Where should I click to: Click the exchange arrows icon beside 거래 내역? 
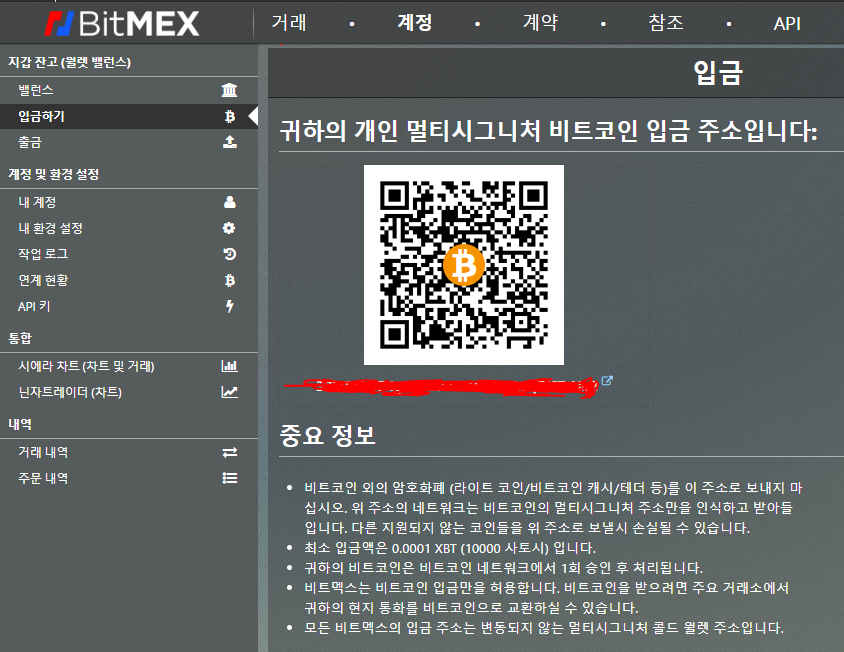click(230, 453)
